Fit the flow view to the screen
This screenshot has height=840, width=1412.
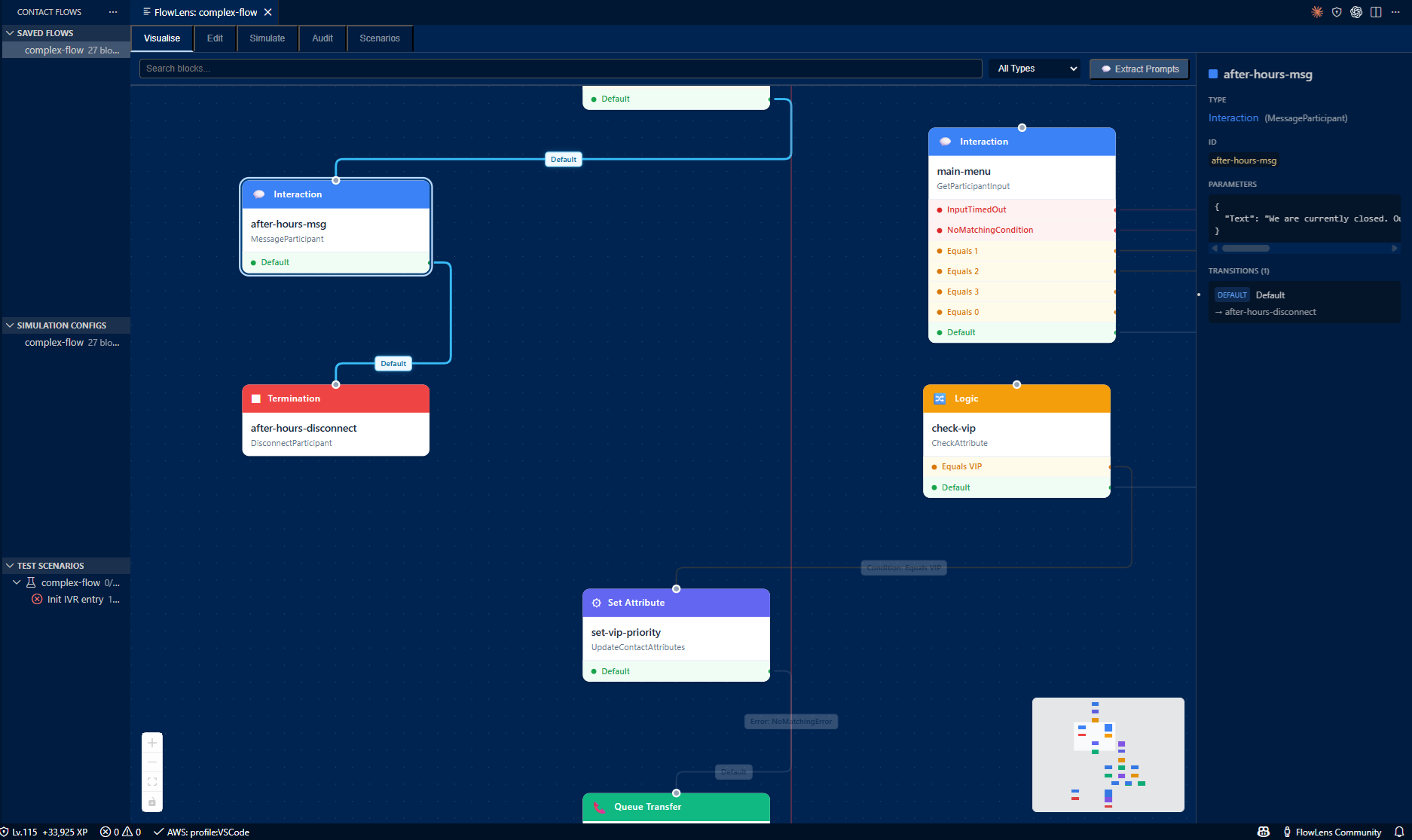point(152,782)
